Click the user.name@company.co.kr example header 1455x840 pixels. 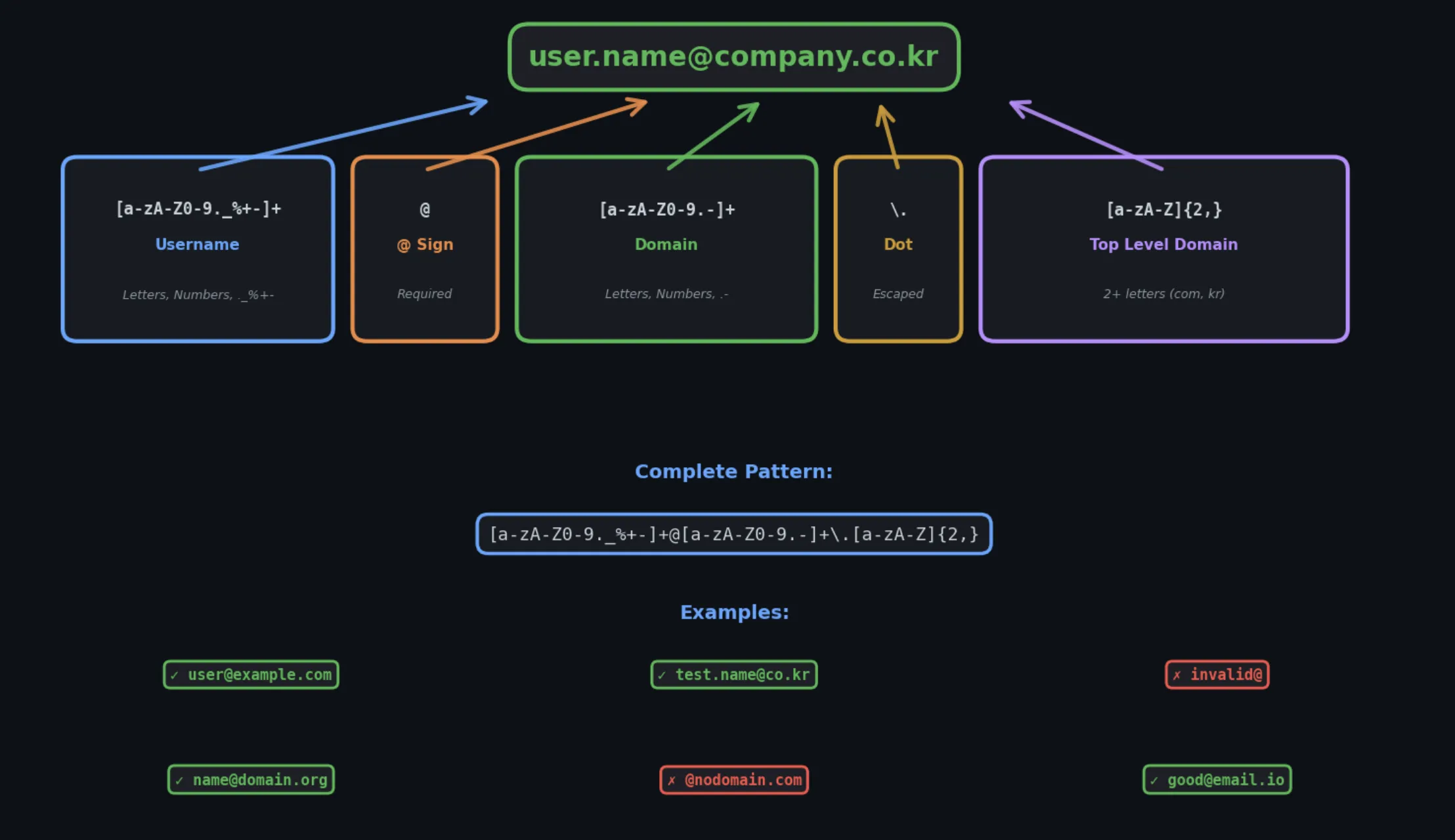tap(733, 57)
